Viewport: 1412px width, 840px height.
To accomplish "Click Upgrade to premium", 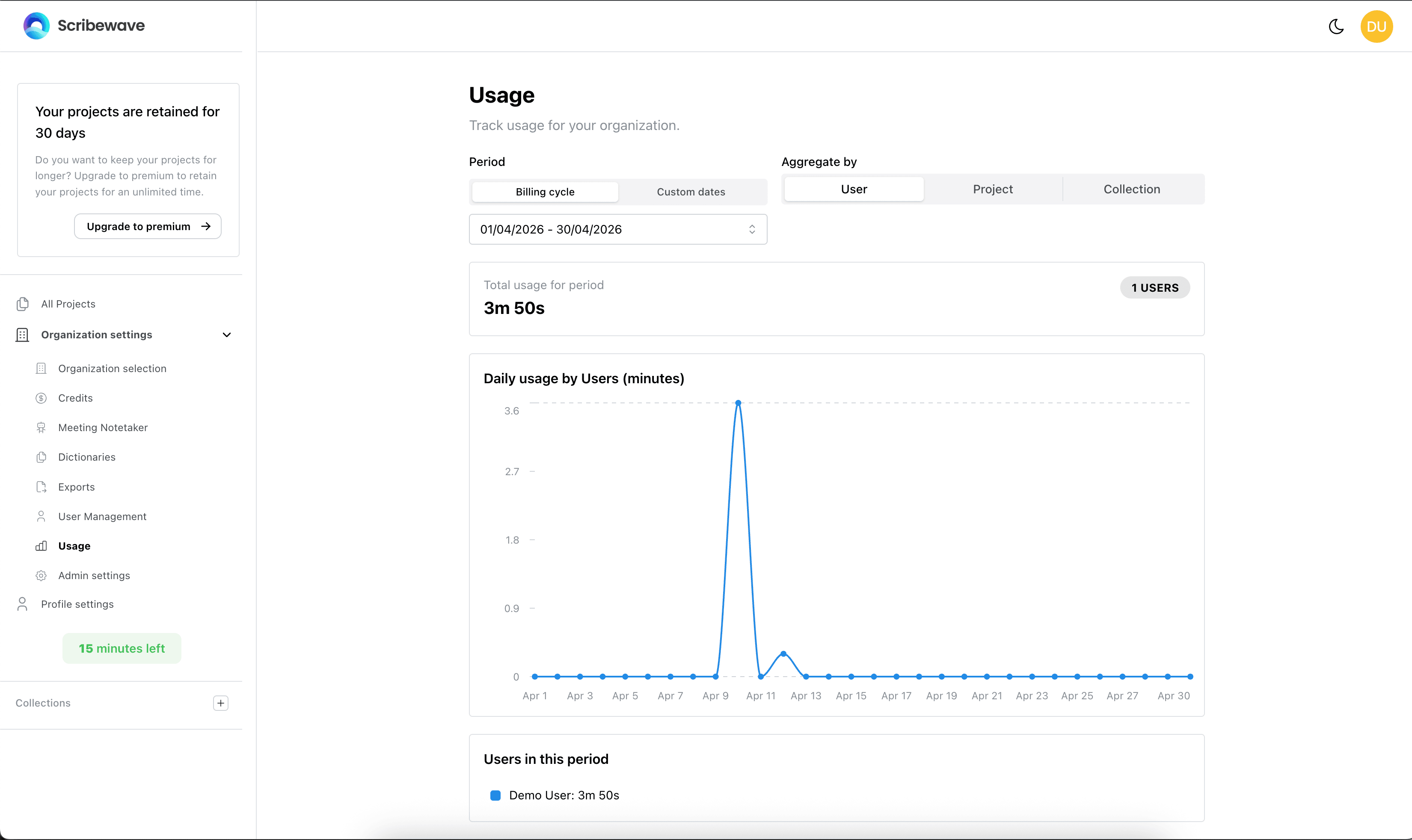I will [147, 226].
